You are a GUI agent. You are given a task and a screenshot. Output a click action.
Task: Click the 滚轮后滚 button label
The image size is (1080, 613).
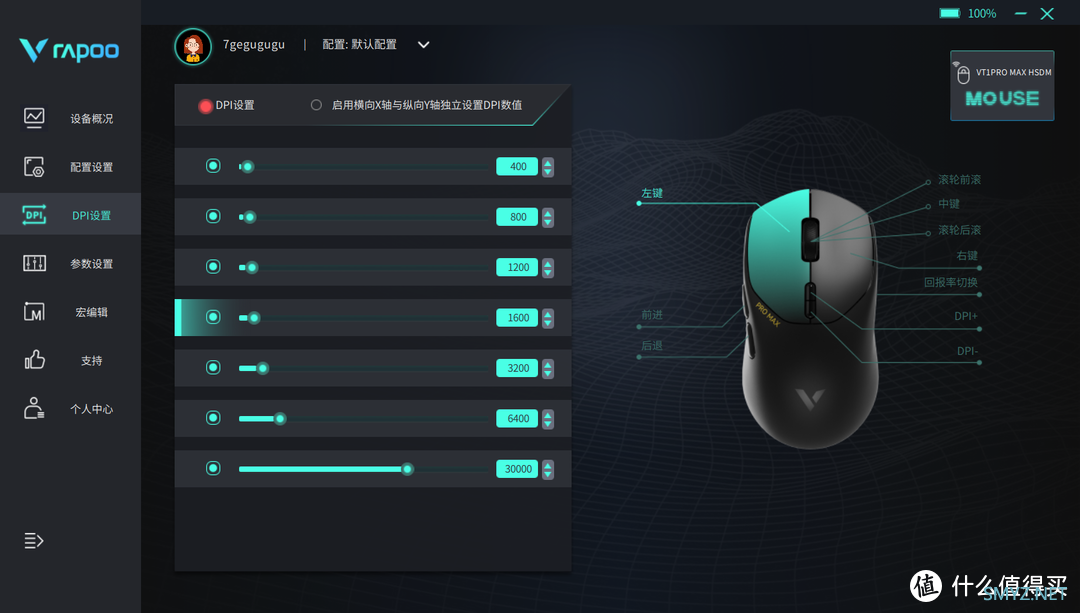[x=959, y=230]
